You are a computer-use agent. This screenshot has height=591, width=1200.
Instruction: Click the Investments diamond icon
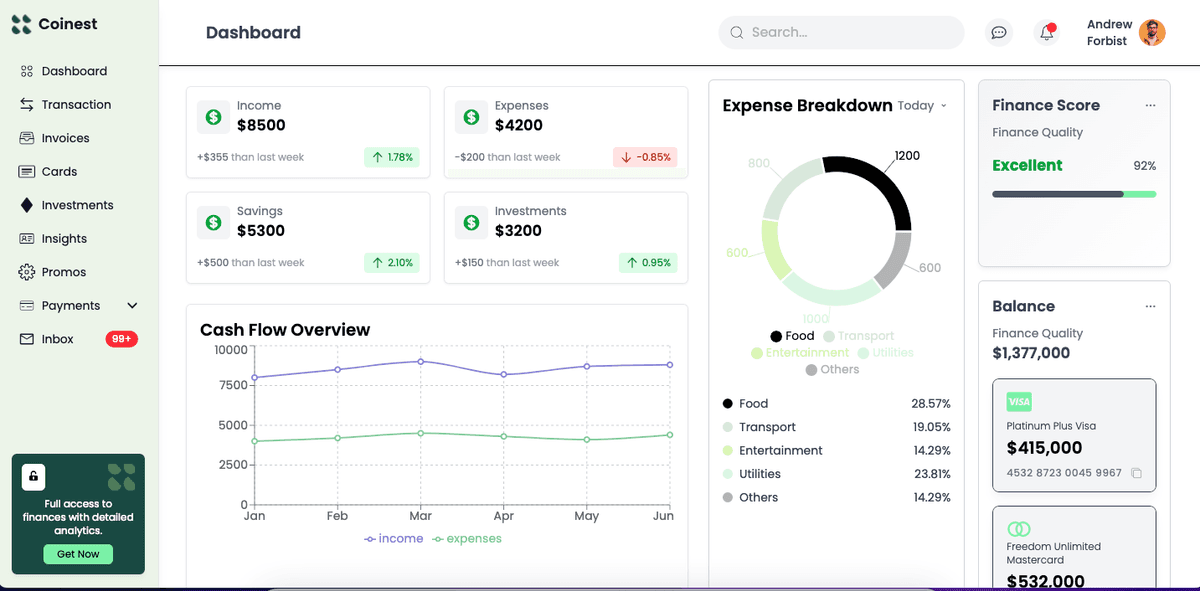27,205
